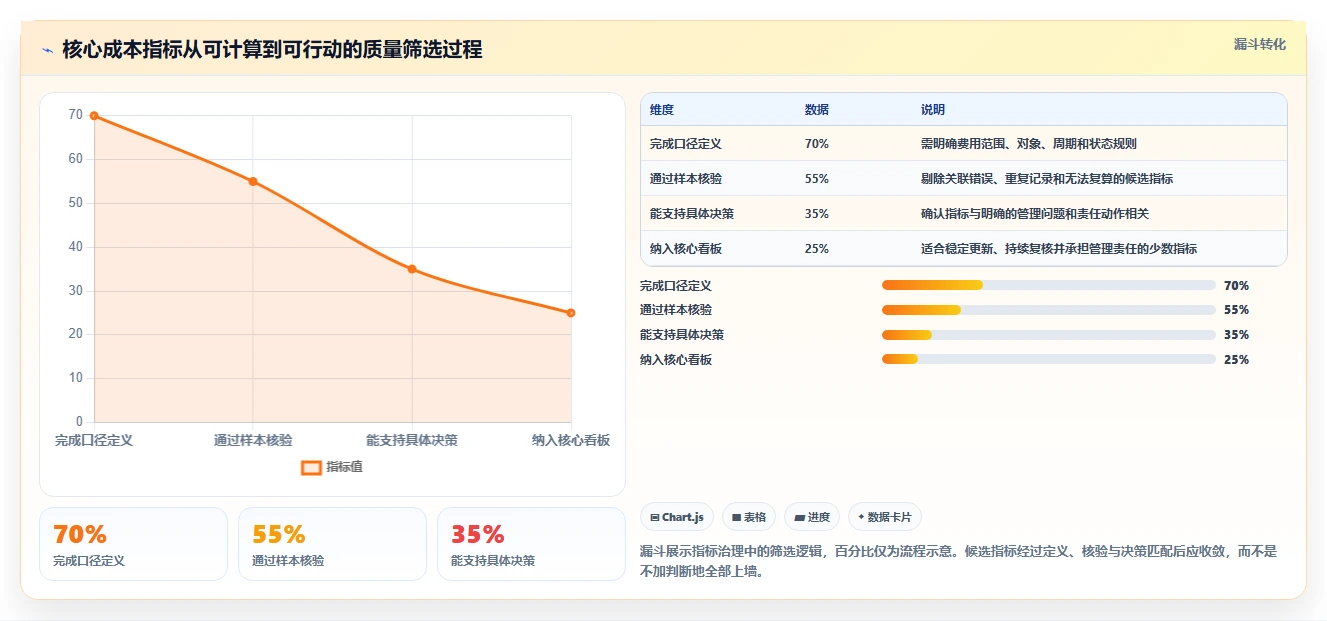The width and height of the screenshot is (1327, 621).
Task: Click the 完成口径定义 progress bar
Action: click(x=1048, y=285)
